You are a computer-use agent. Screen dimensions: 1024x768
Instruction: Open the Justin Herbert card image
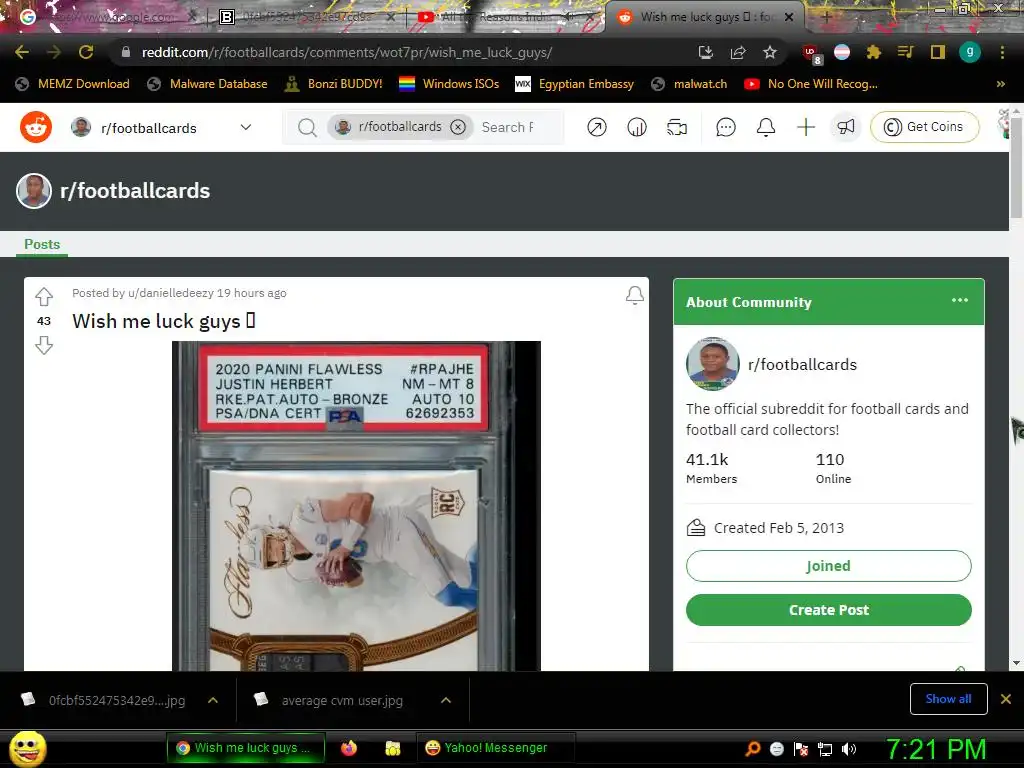(x=356, y=506)
